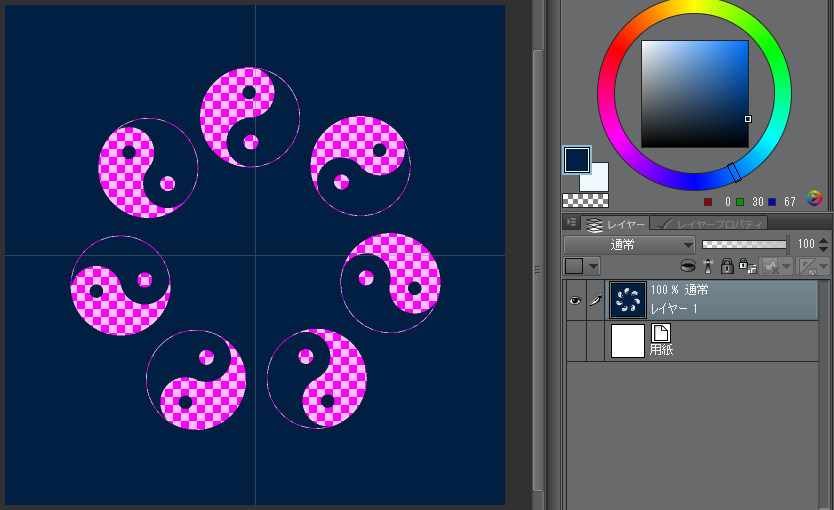The image size is (834, 510).
Task: Select the dark navy main color swatch
Action: [577, 160]
